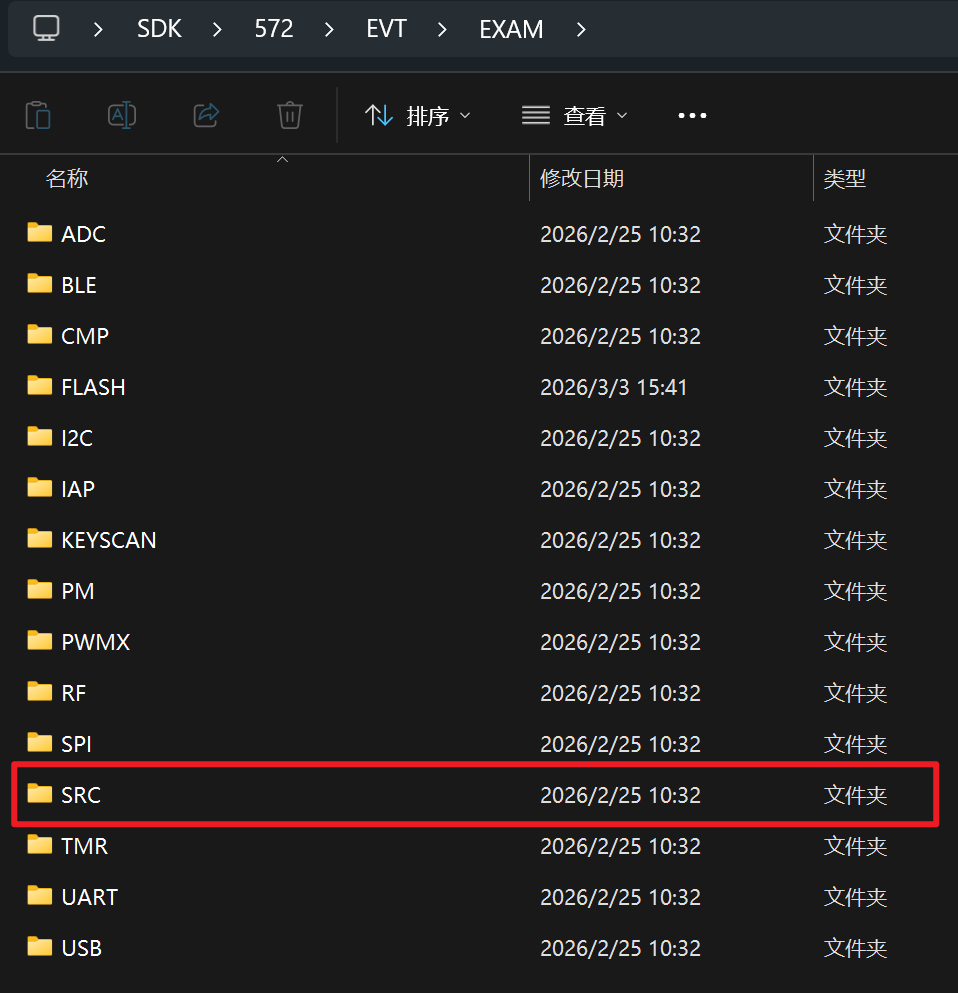This screenshot has height=993, width=958.
Task: Click the Share toolbar icon
Action: point(206,115)
